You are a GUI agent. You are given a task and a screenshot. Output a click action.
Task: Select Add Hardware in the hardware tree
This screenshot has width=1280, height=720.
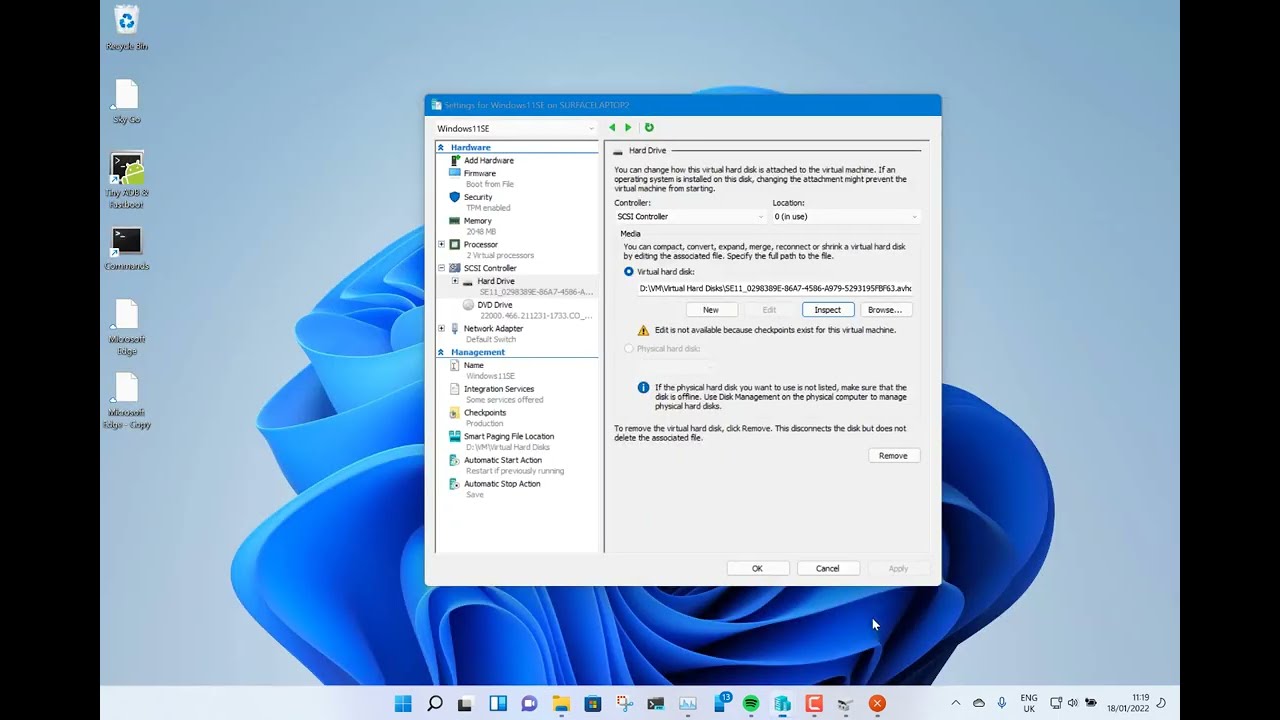click(489, 160)
